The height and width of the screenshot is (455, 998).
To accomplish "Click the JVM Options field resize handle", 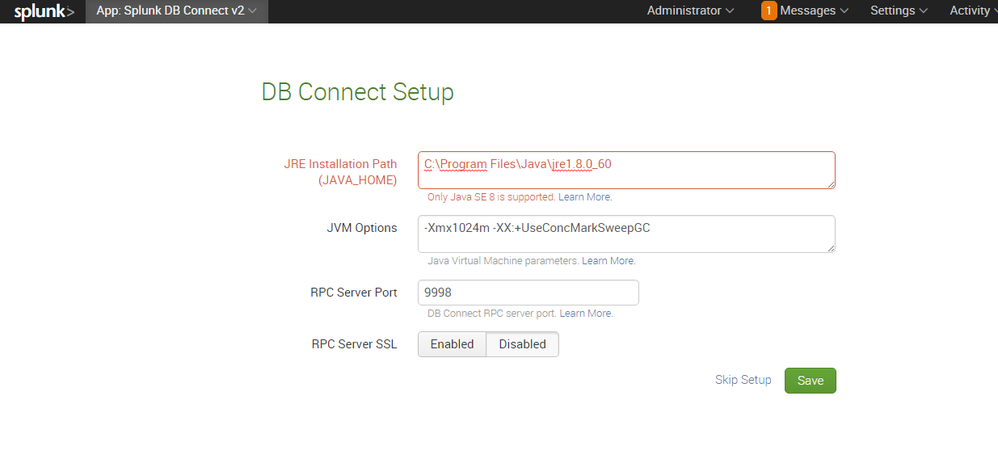I will (830, 248).
